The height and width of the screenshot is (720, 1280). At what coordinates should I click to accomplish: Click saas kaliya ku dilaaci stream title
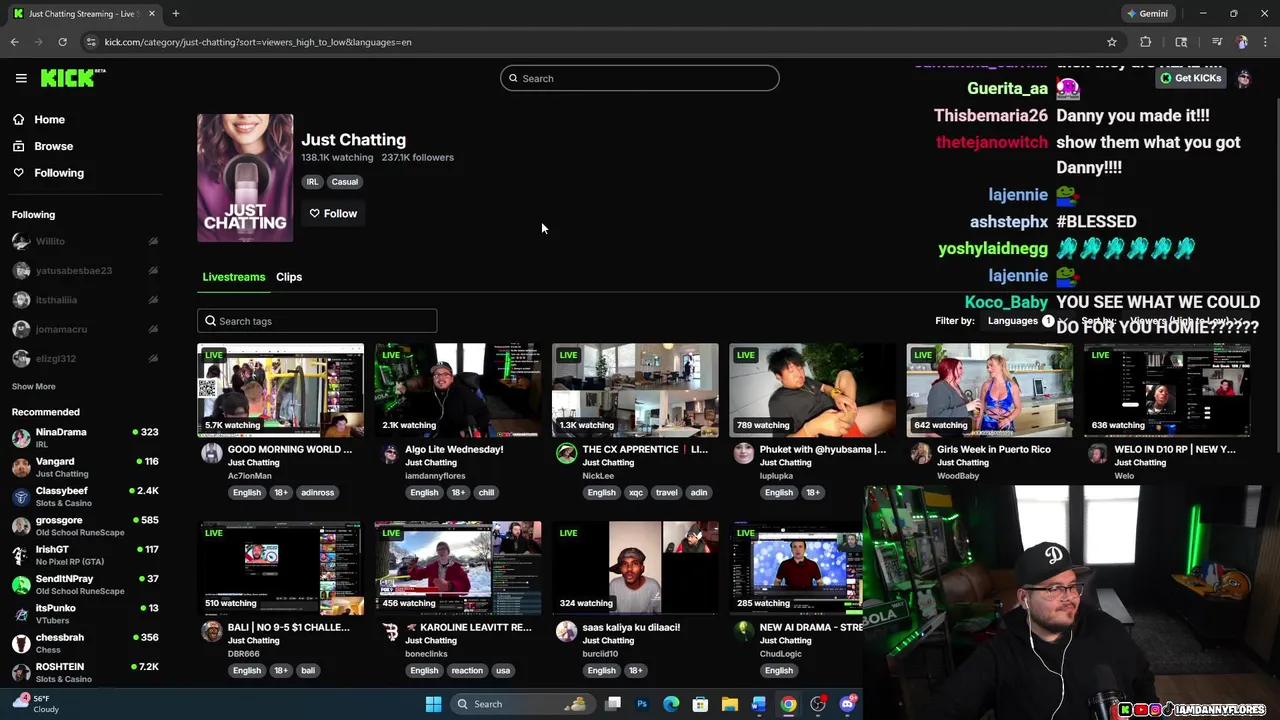point(631,627)
